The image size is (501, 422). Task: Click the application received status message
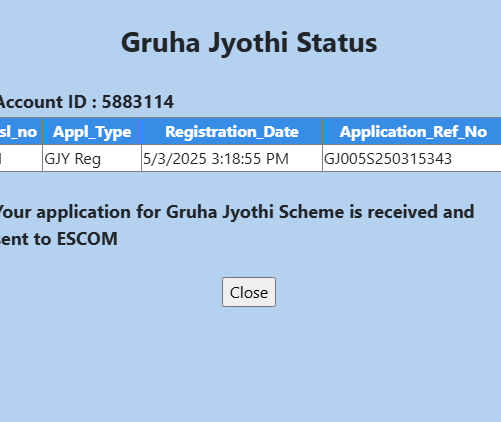pos(237,225)
